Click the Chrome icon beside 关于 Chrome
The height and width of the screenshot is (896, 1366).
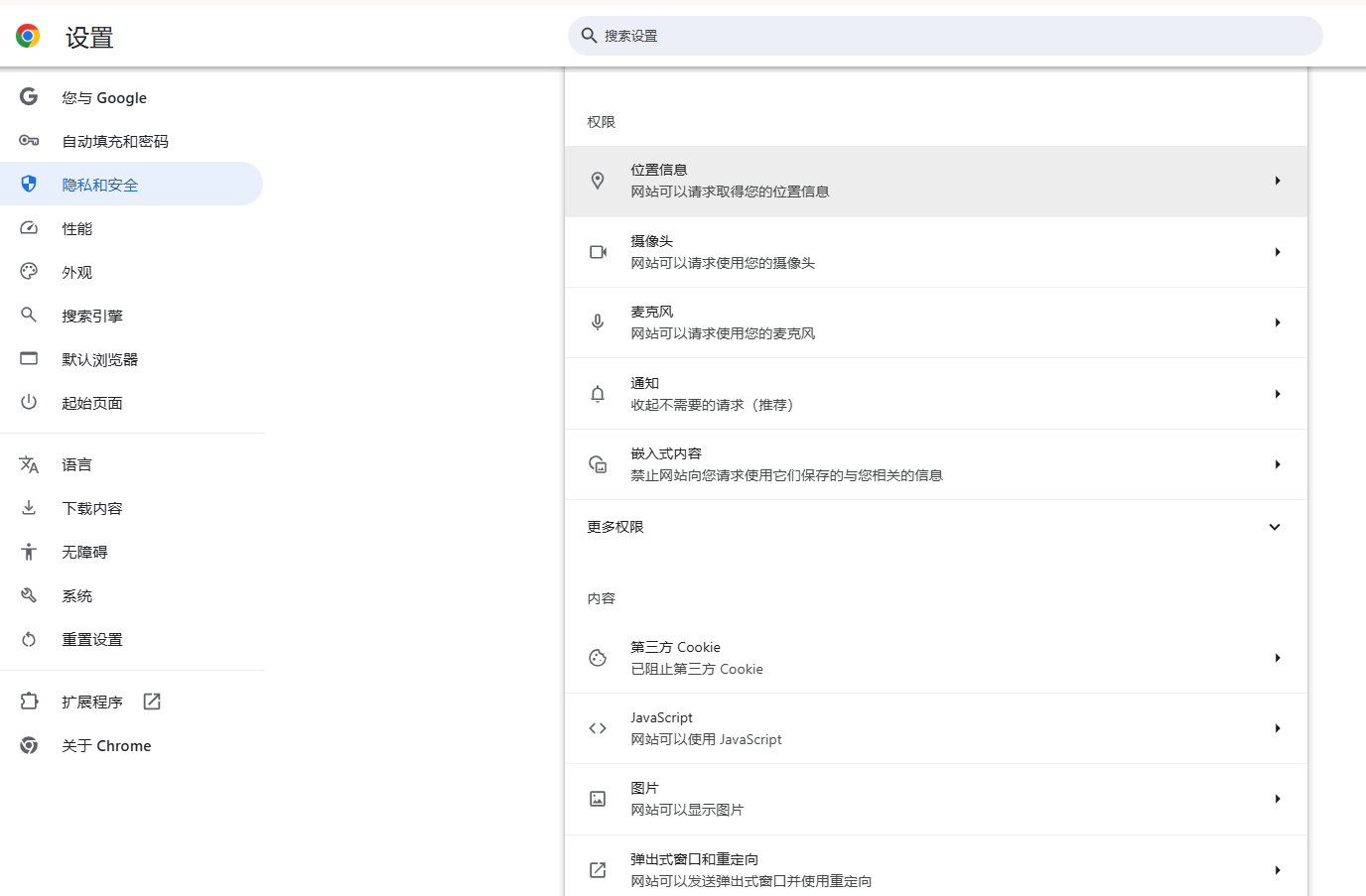tap(29, 745)
